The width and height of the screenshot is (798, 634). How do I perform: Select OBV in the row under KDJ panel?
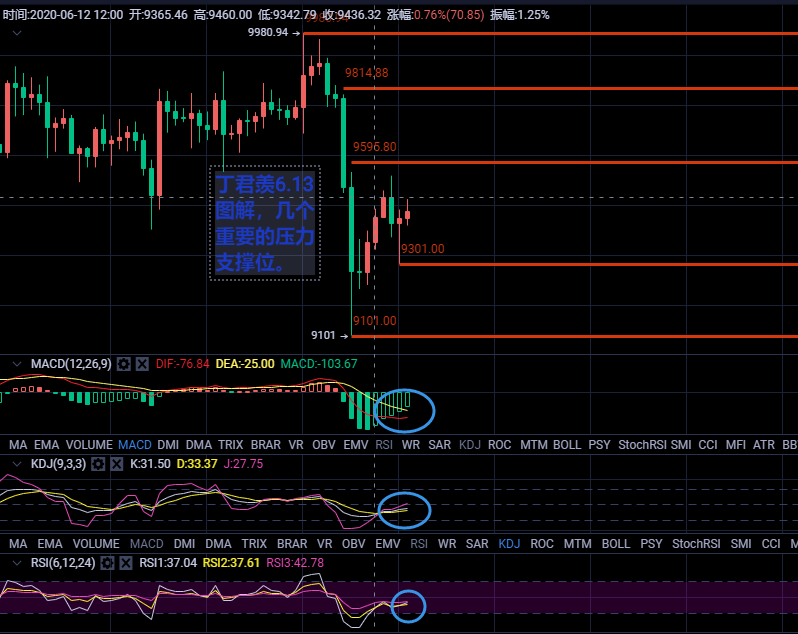[354, 544]
